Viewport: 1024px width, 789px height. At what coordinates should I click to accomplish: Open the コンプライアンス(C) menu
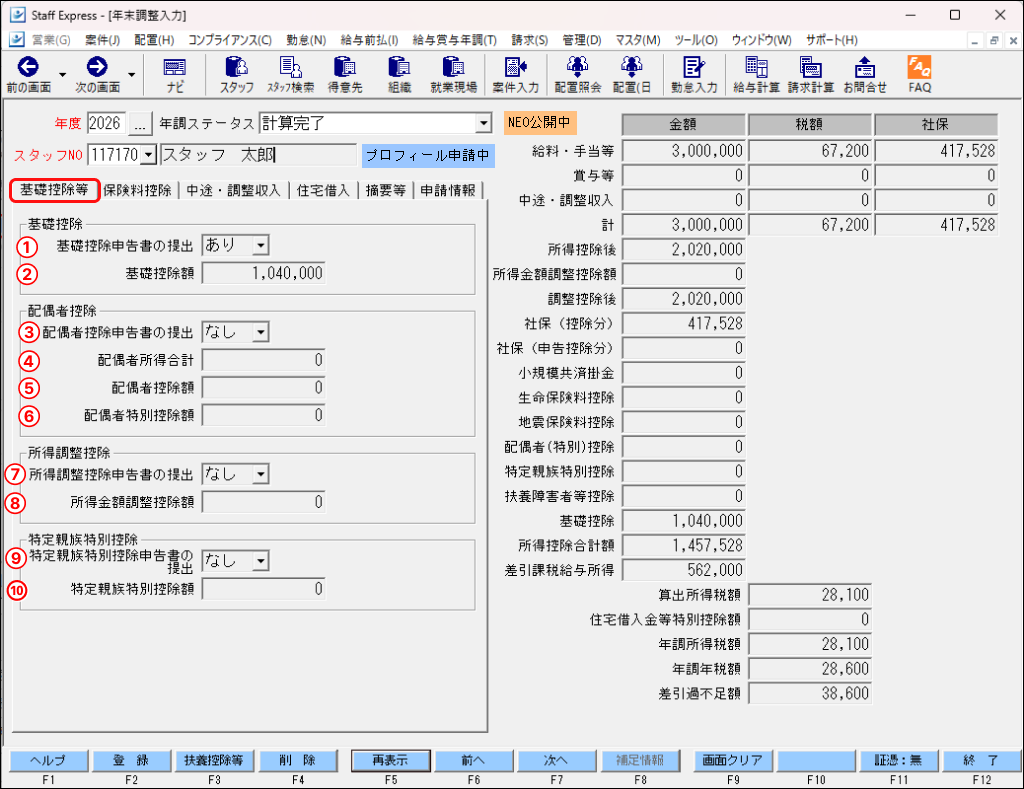point(230,40)
